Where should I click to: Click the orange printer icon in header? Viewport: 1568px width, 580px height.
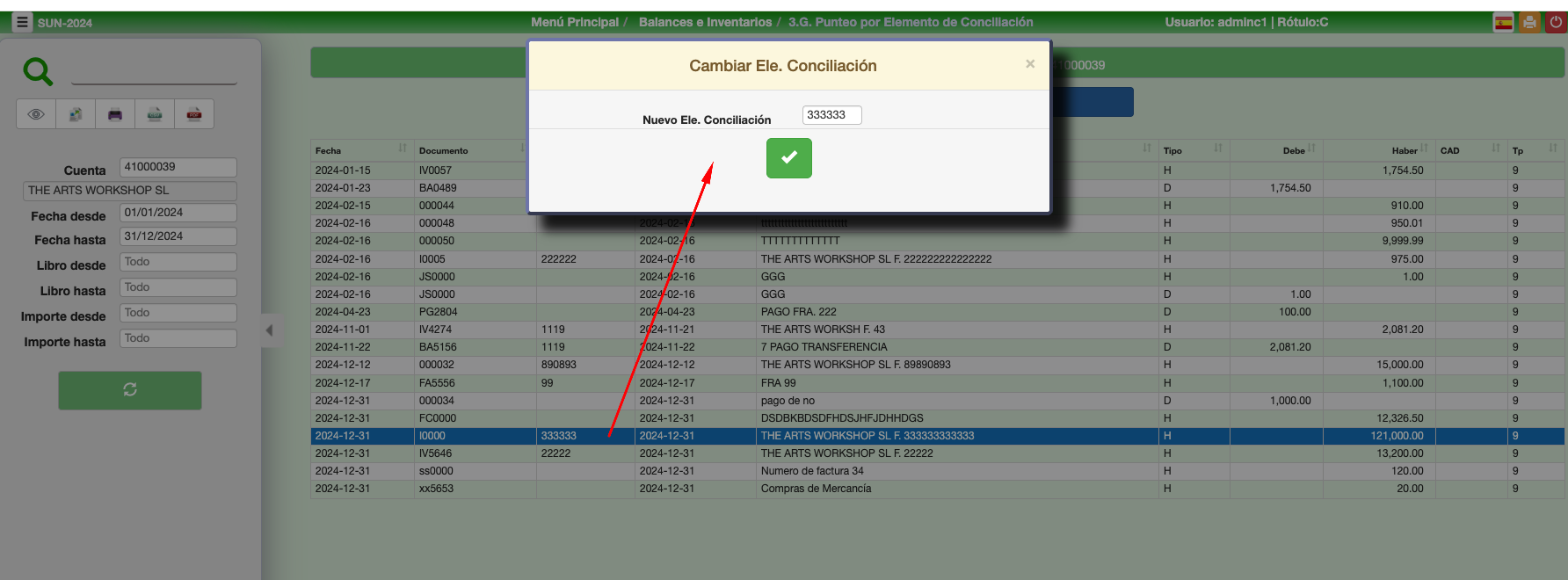(x=1530, y=23)
